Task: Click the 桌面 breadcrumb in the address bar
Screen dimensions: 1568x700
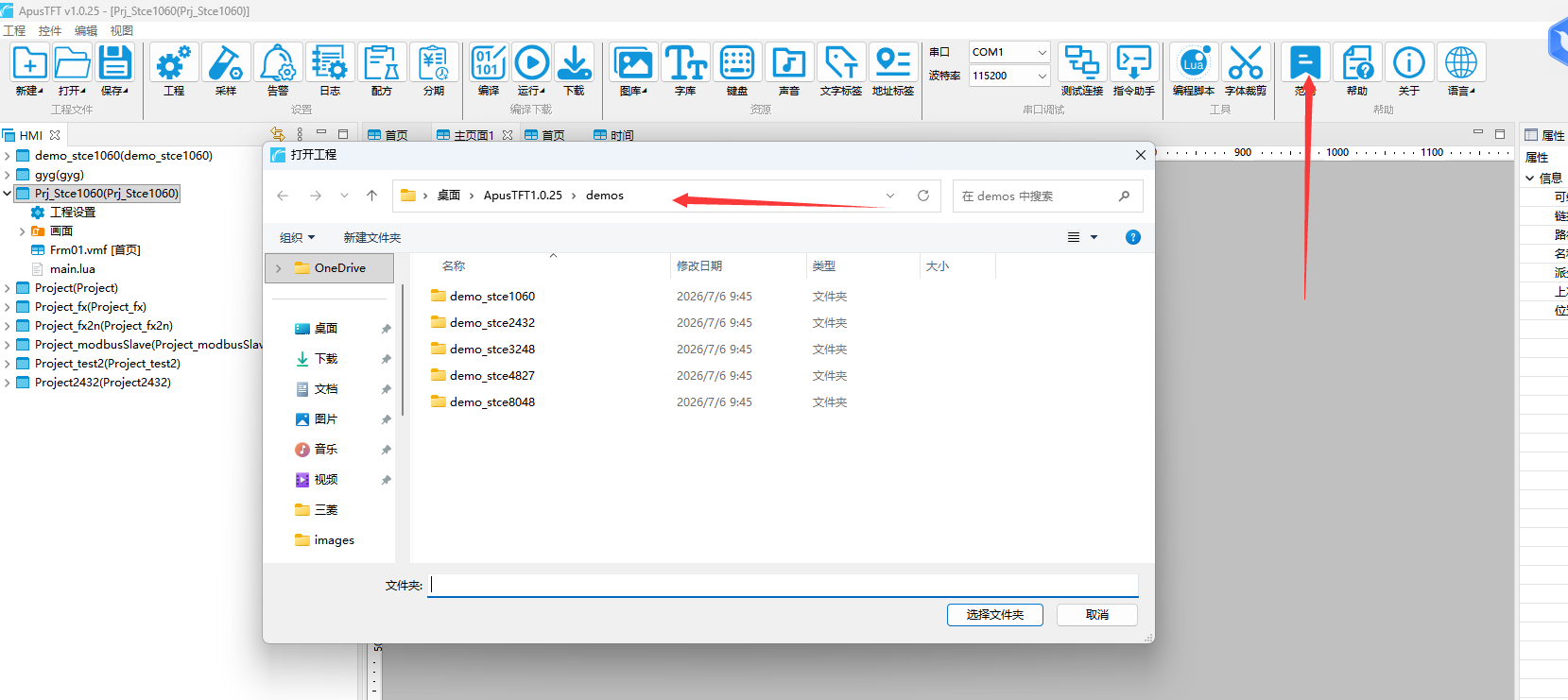Action: coord(449,196)
